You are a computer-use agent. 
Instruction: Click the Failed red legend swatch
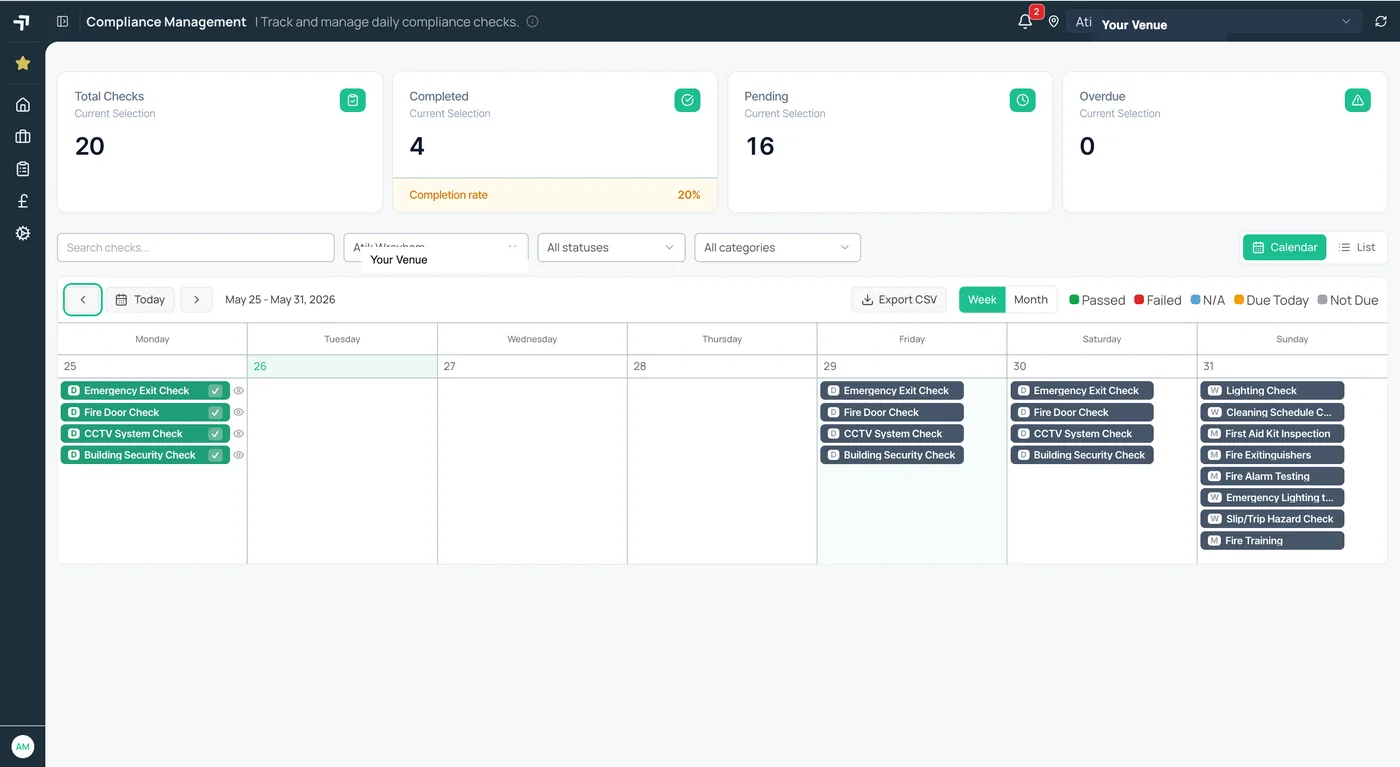(1139, 300)
